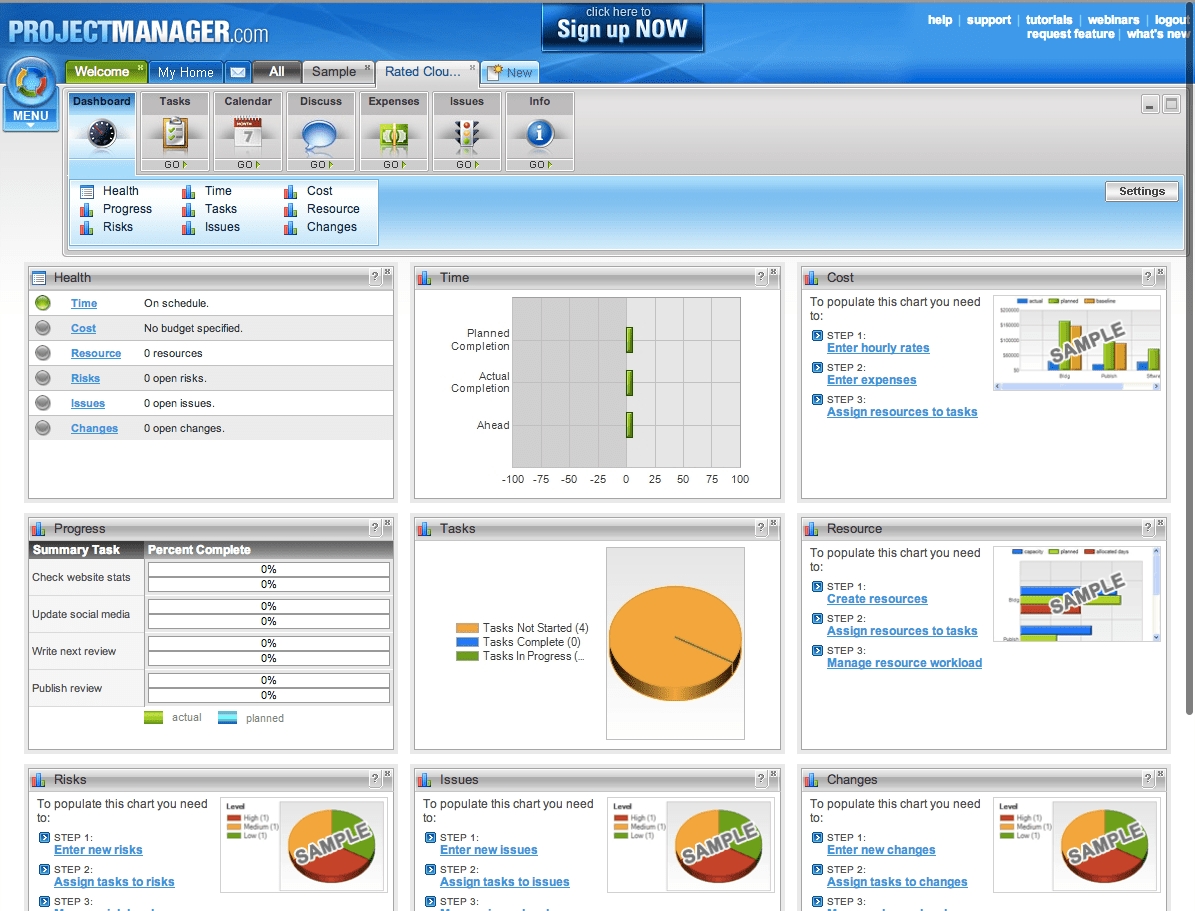Click the envelope mail tab icon

click(x=238, y=72)
